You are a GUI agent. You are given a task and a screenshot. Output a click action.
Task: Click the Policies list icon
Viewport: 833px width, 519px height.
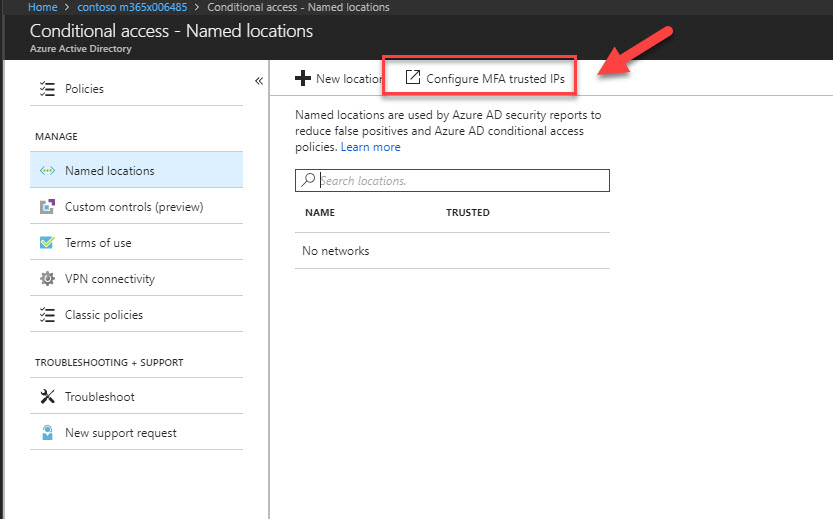[47, 89]
